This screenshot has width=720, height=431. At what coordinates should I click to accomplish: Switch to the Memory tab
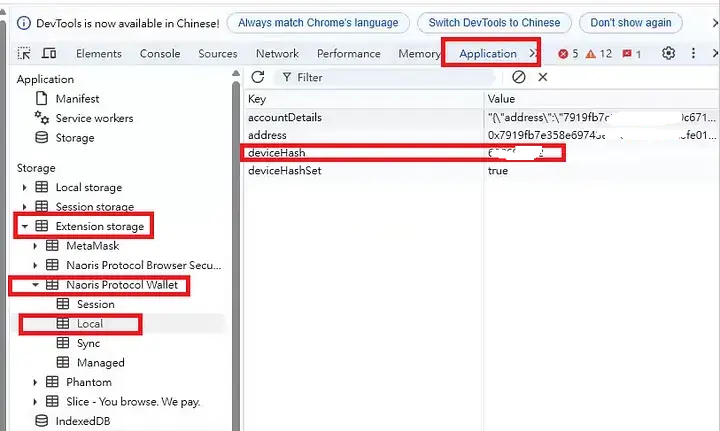point(419,54)
